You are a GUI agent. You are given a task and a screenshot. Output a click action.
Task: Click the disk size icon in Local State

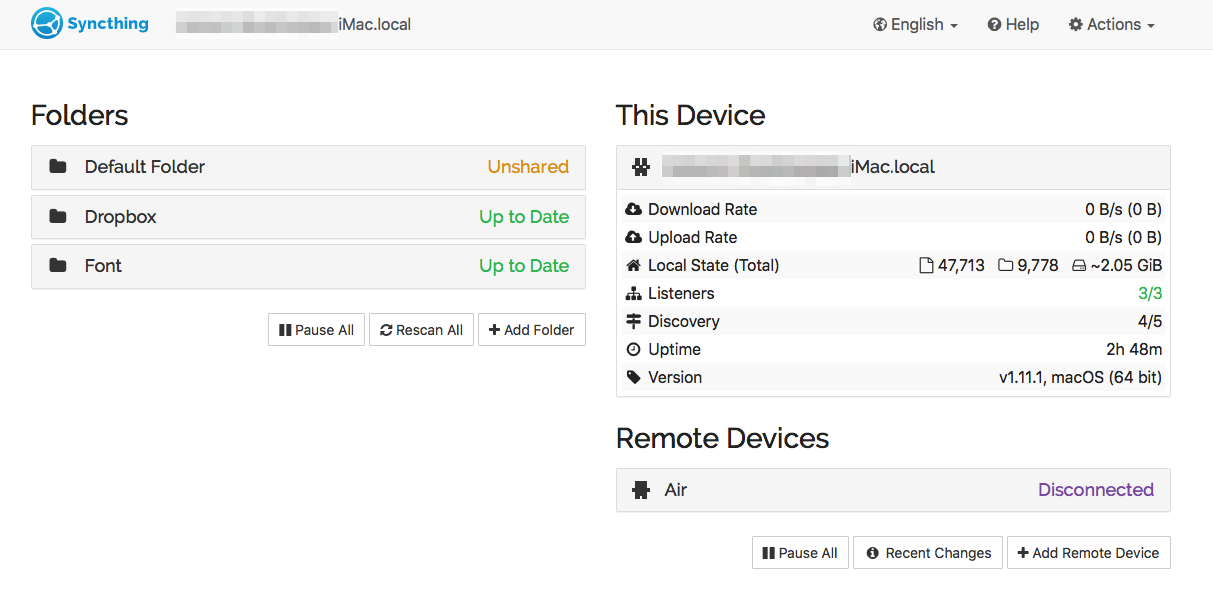[x=1079, y=266]
